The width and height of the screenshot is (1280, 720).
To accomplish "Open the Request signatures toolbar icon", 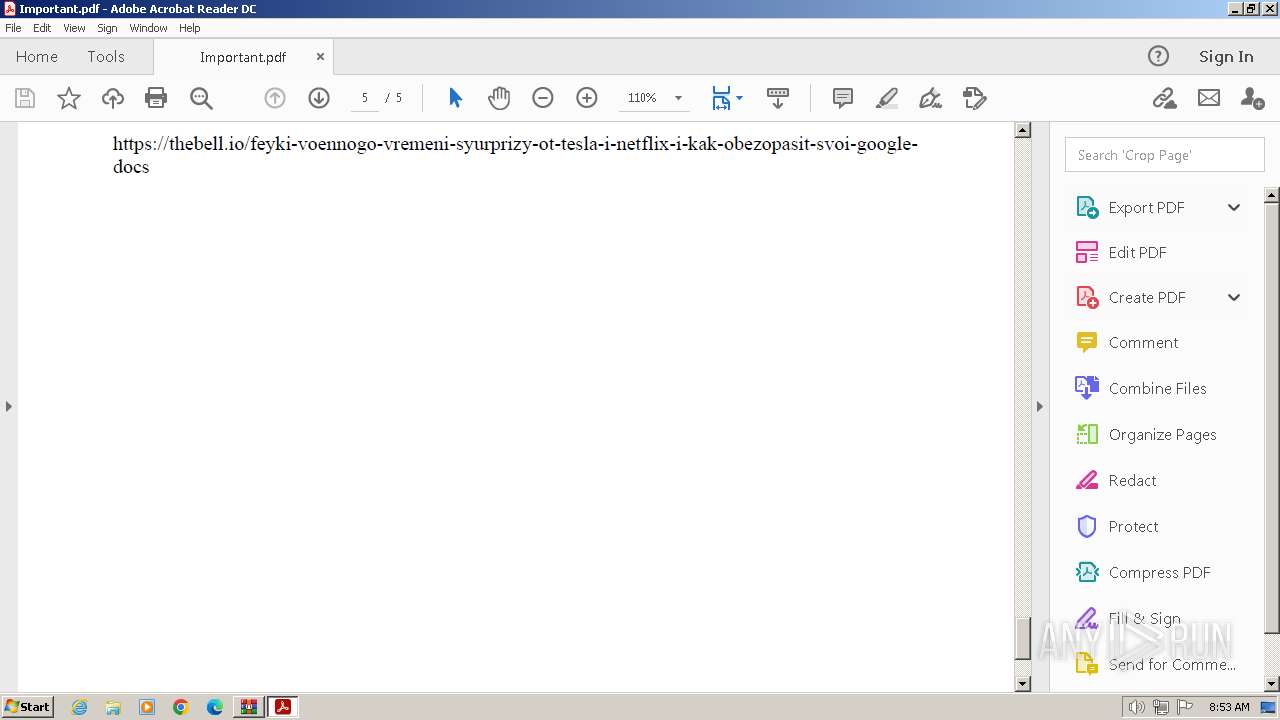I will point(974,98).
